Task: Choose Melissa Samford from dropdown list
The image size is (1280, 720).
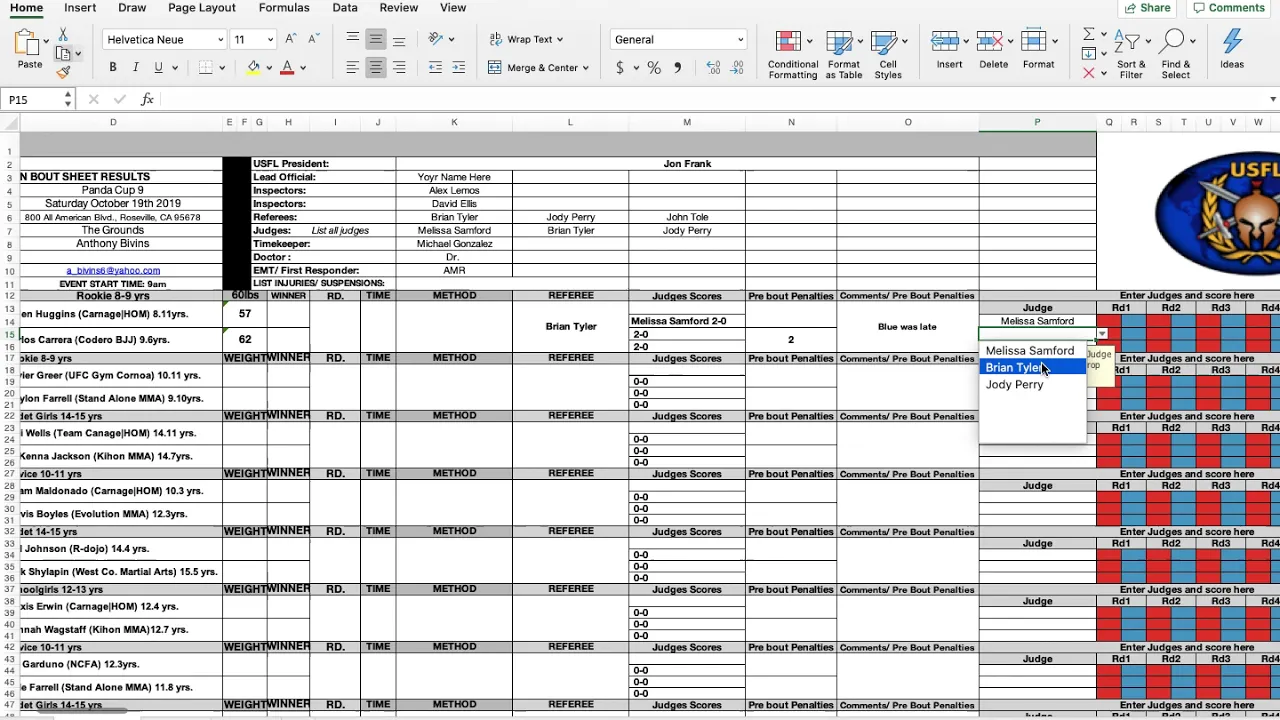Action: click(1031, 351)
